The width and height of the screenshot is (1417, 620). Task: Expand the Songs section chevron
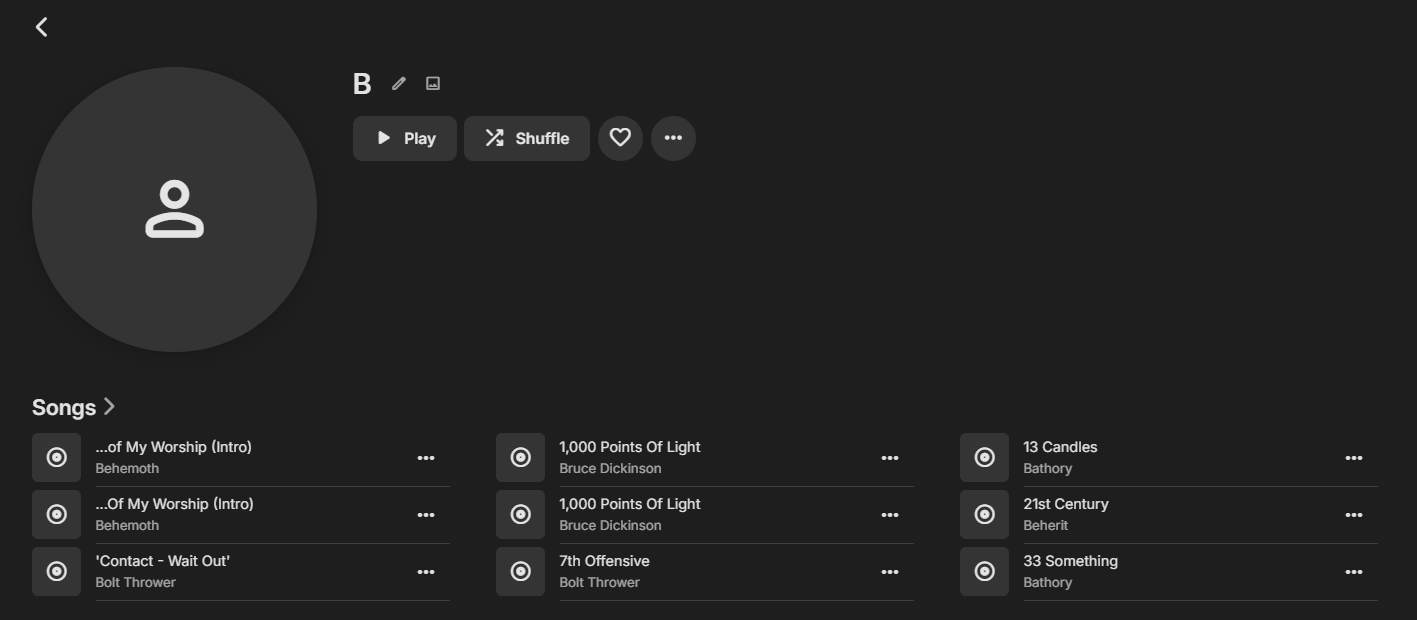110,407
